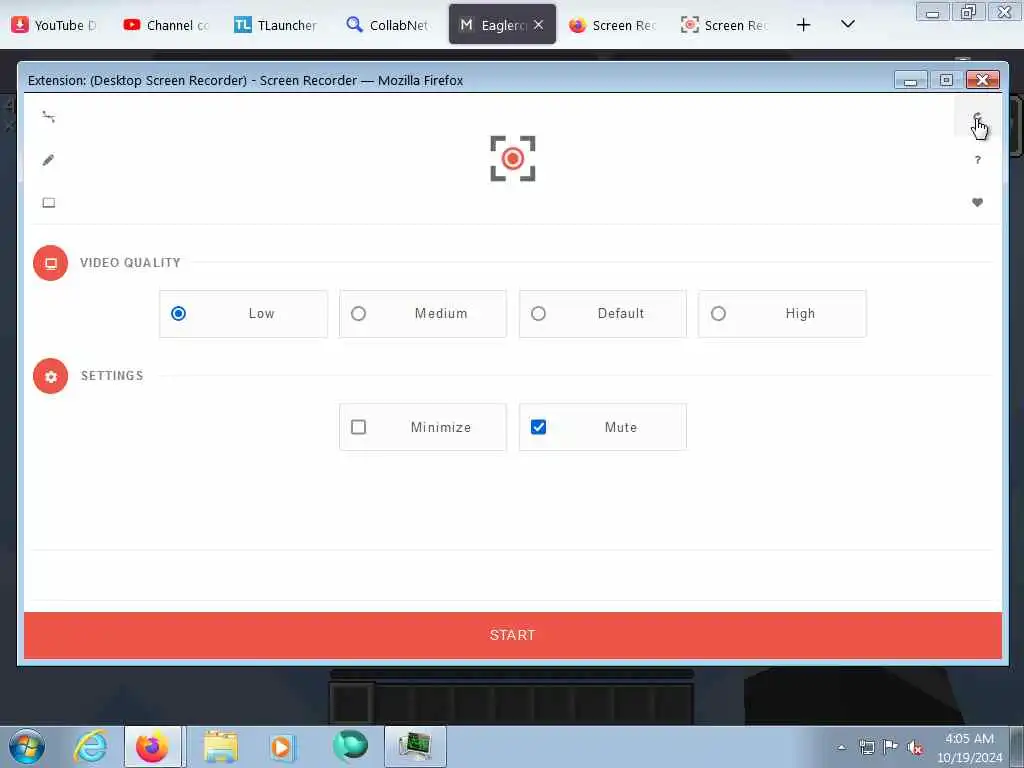Close the Eaglercraft tab
The image size is (1024, 768).
coord(538,25)
